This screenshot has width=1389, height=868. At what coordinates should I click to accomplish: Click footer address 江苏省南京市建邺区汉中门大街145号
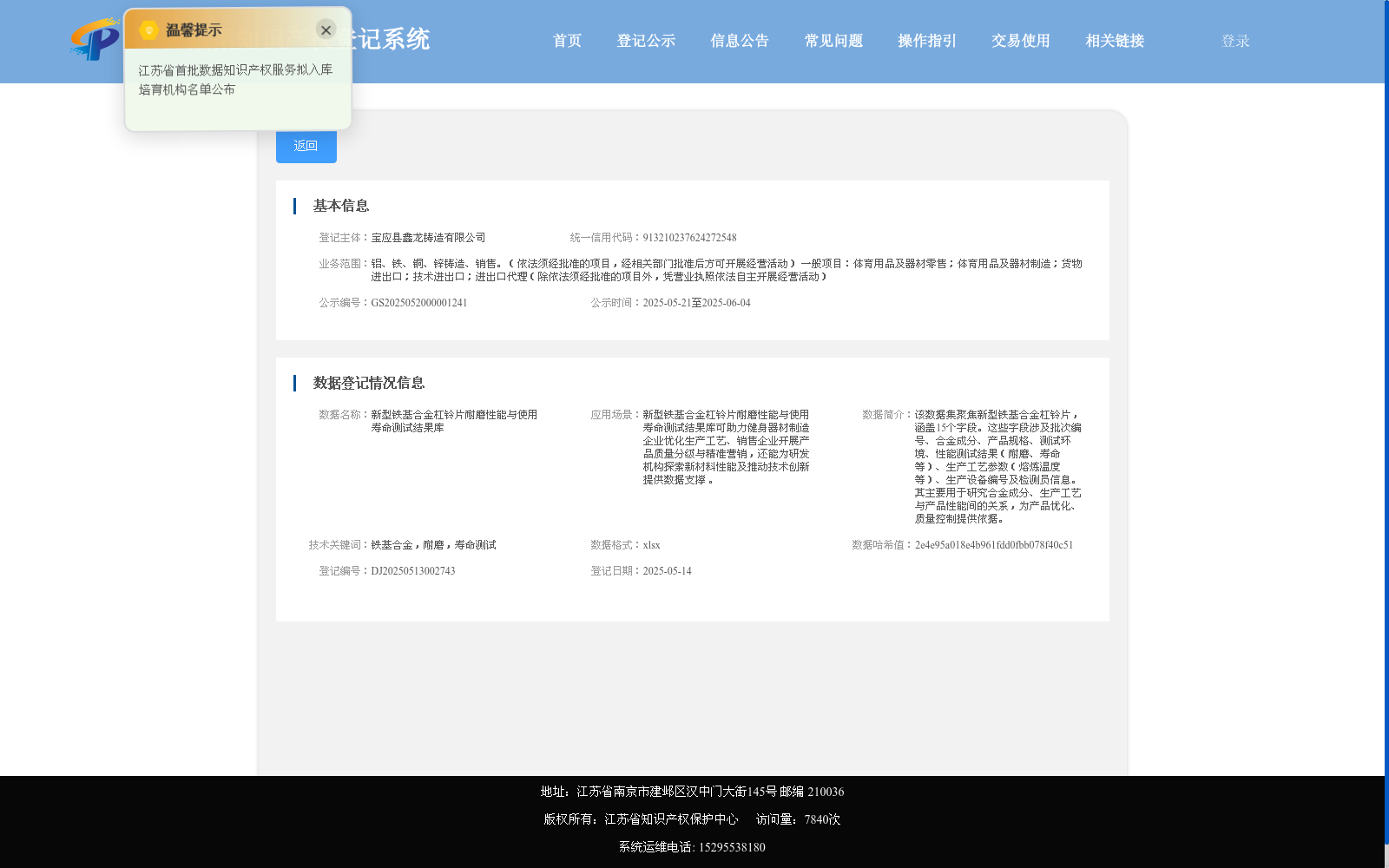point(676,792)
